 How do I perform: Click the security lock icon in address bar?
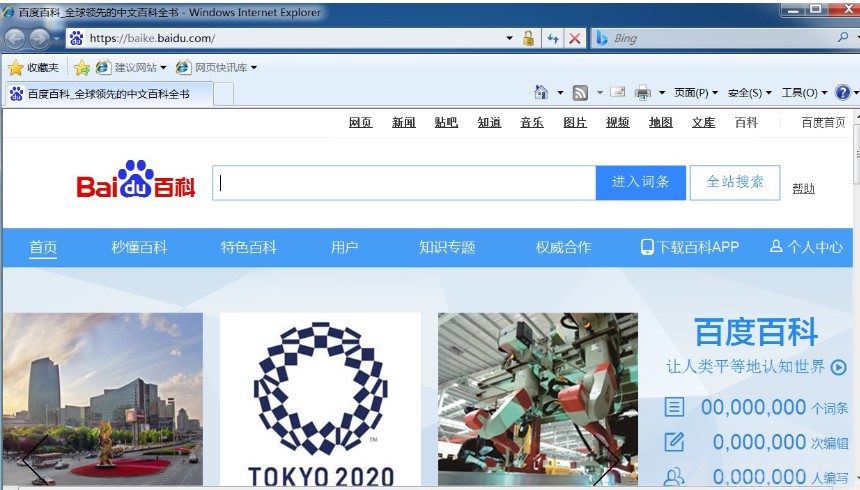point(528,38)
